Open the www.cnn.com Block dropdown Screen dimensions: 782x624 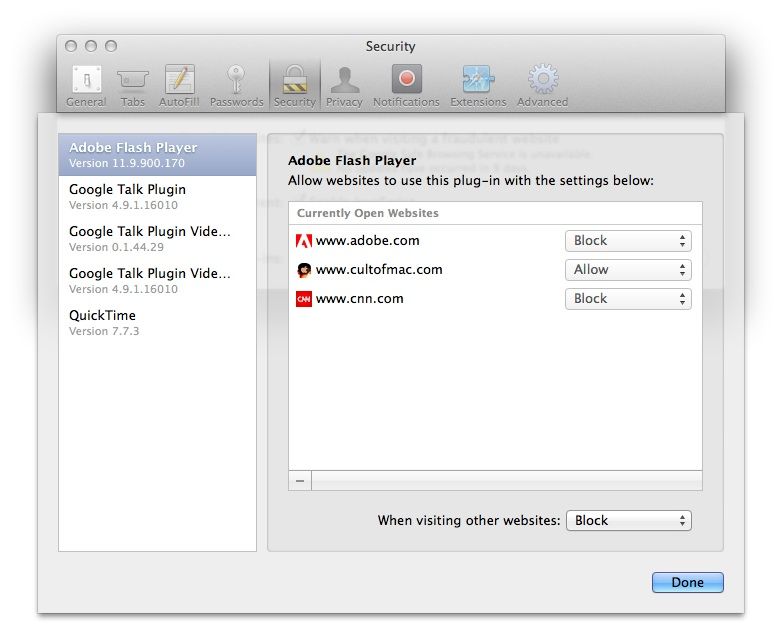(x=628, y=299)
